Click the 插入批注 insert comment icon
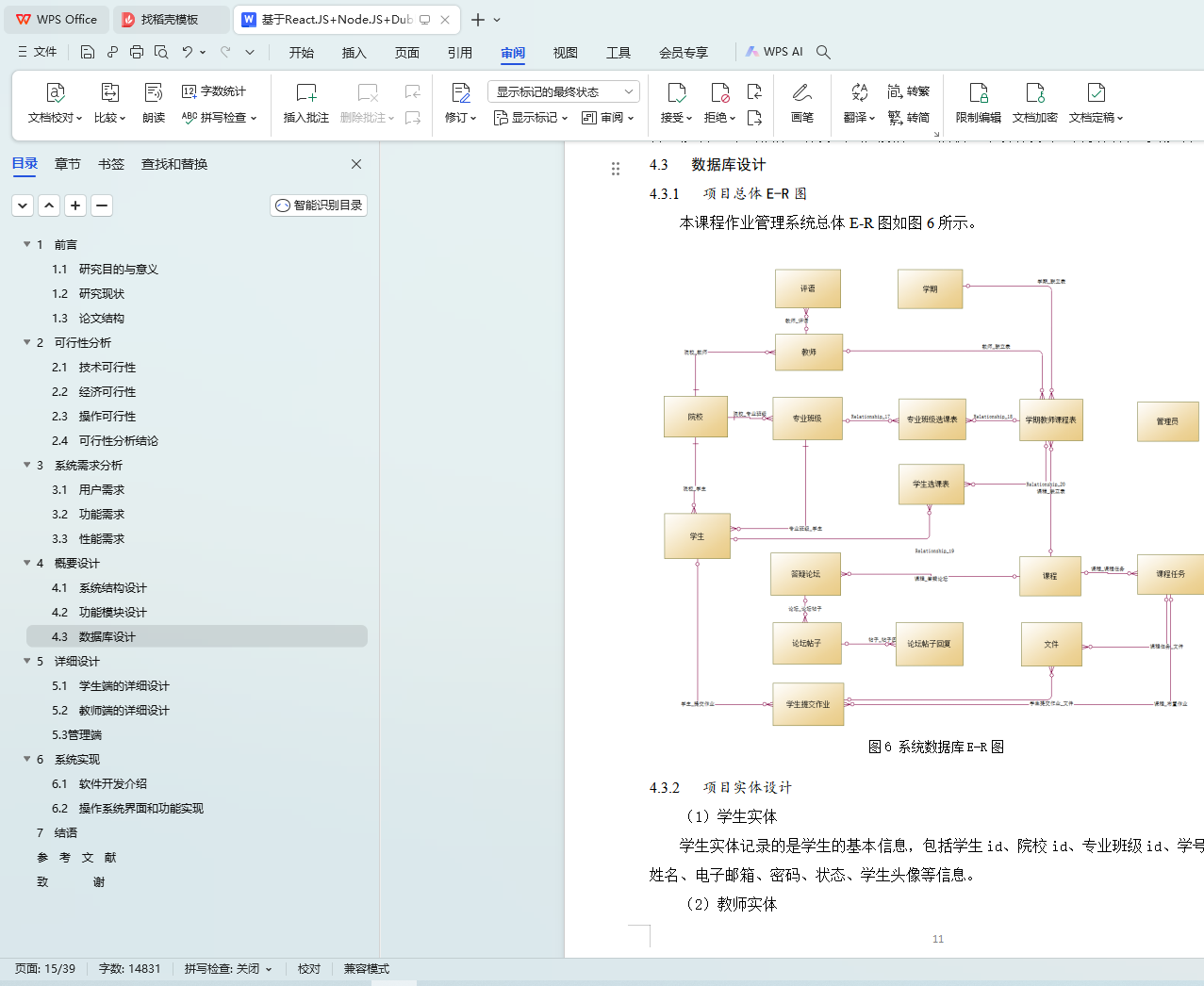 pyautogui.click(x=306, y=92)
